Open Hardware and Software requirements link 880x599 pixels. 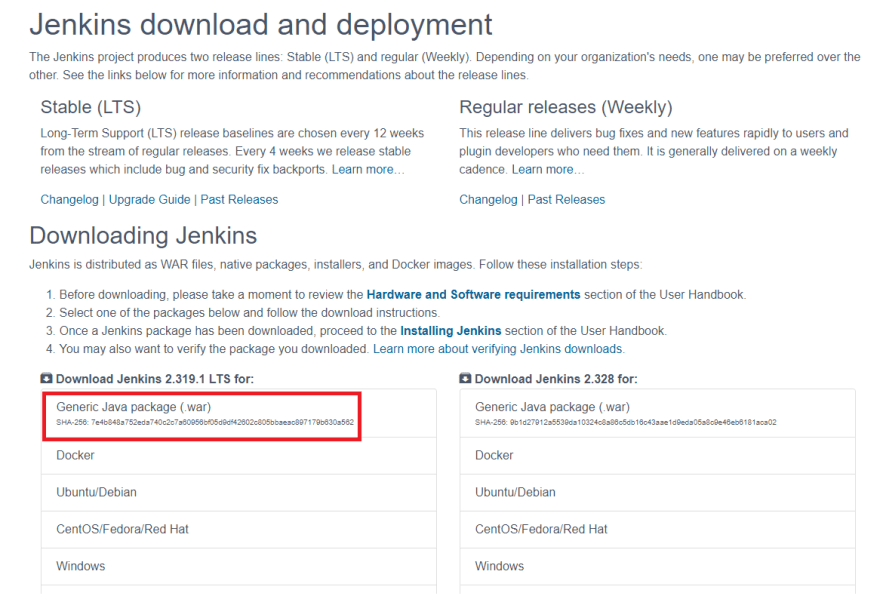click(473, 295)
